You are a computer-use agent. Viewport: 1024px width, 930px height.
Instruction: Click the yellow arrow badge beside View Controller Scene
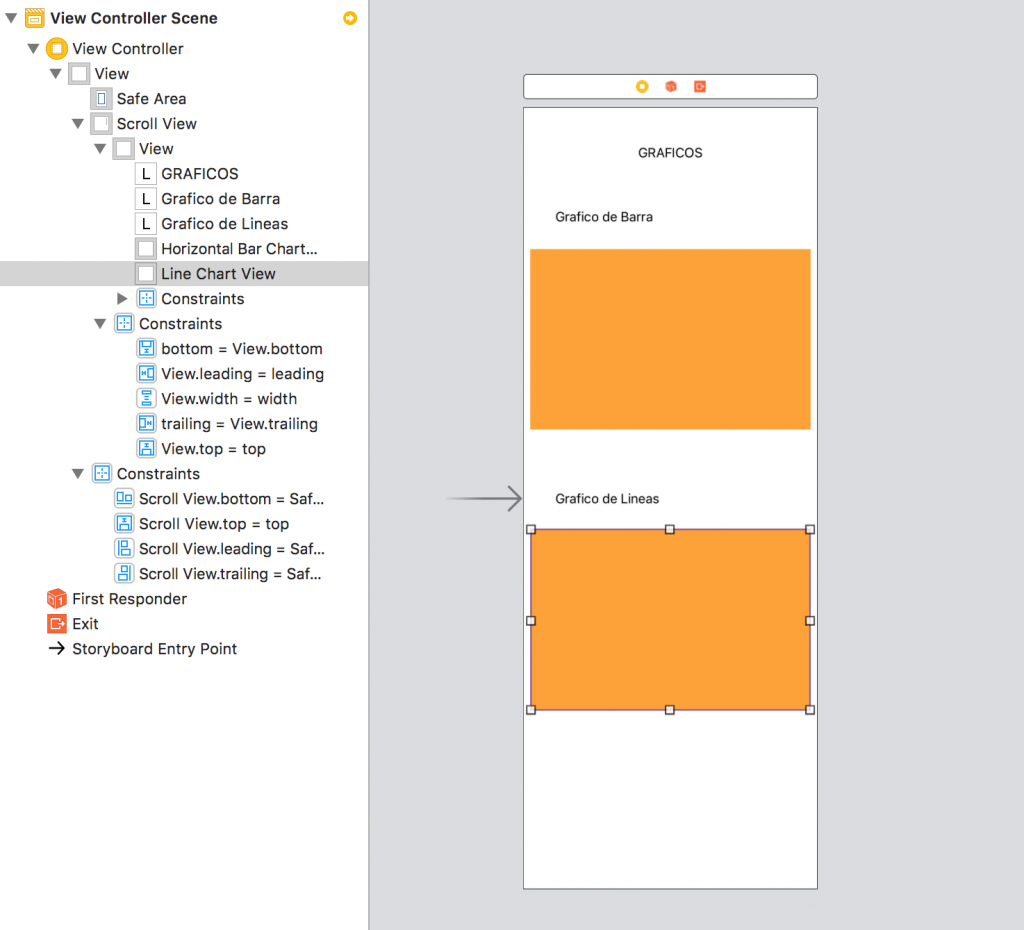[x=350, y=18]
